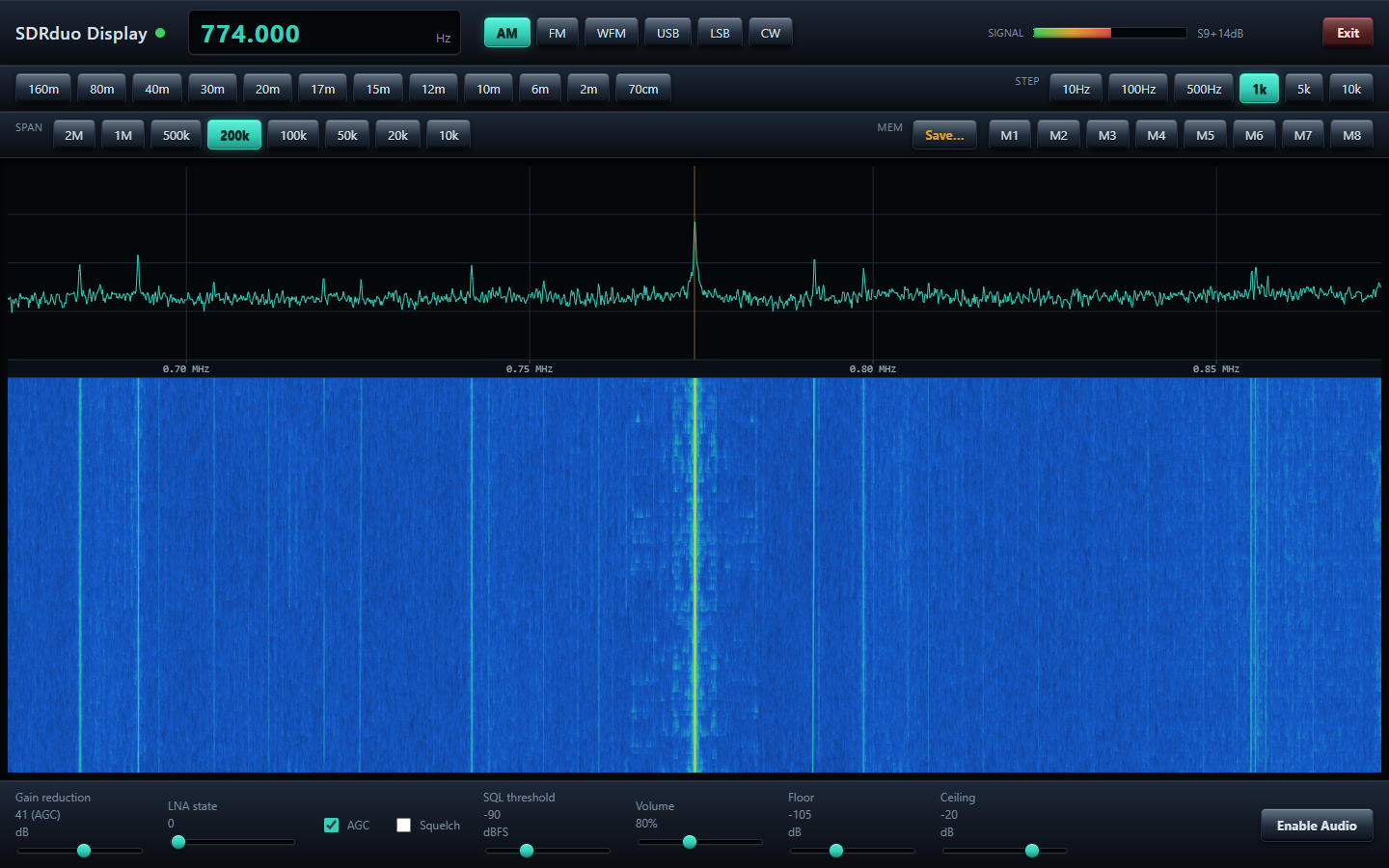
Task: Switch demodulation mode to FM
Action: coord(558,33)
